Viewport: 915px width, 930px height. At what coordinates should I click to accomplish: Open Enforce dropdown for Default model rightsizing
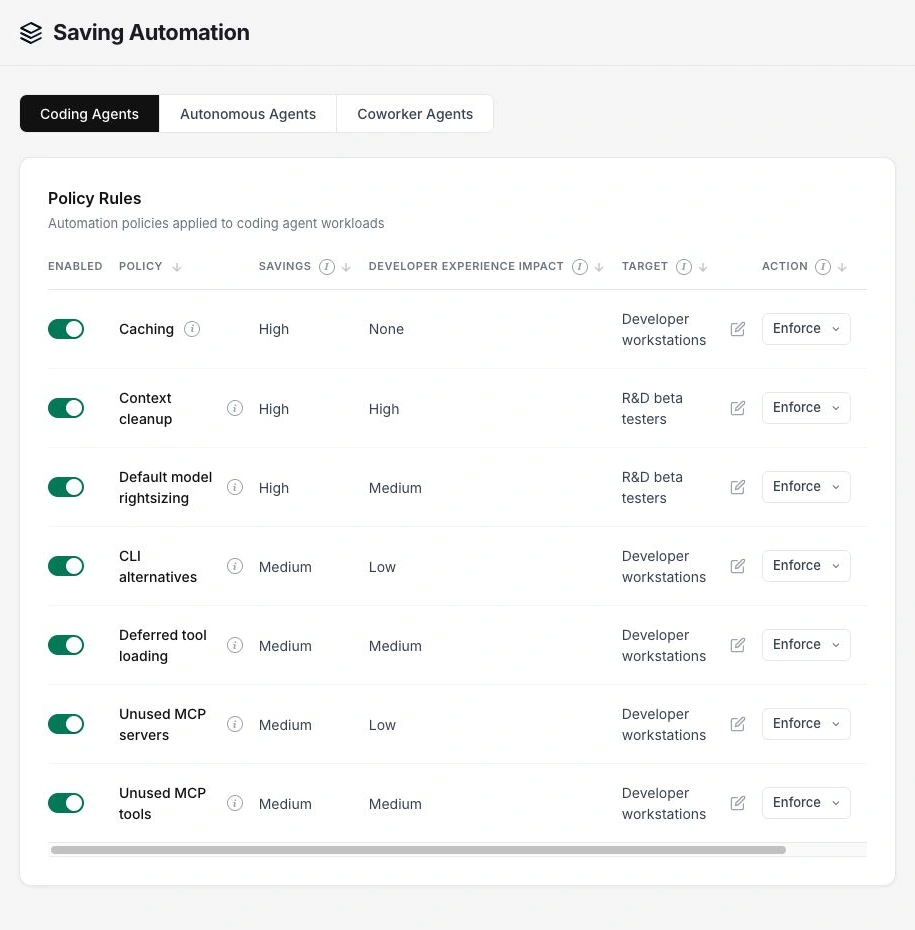[x=806, y=486]
